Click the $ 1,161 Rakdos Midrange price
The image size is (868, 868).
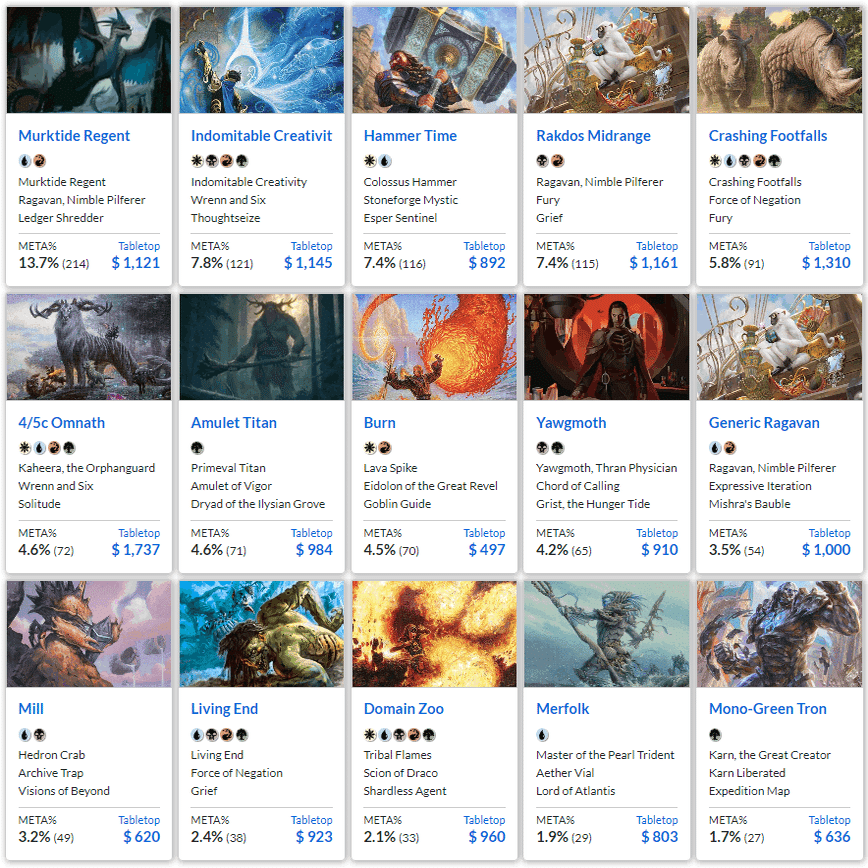[653, 263]
